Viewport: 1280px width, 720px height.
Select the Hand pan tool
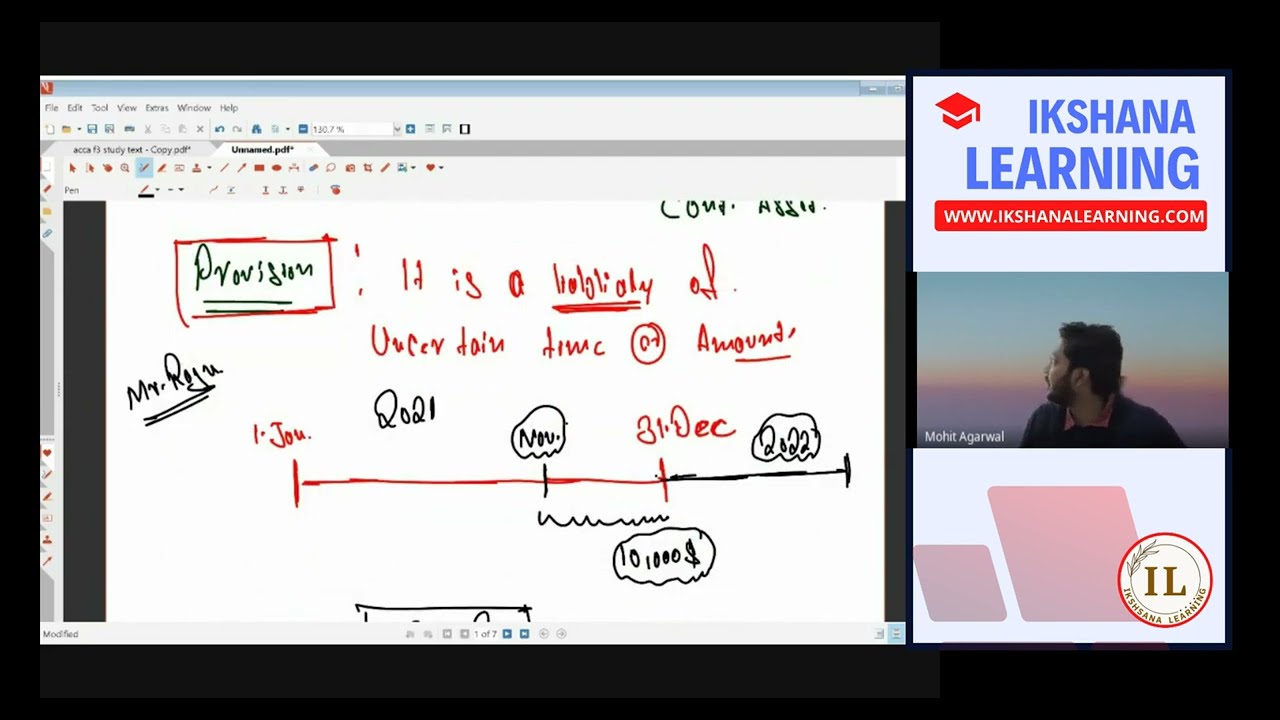pyautogui.click(x=108, y=168)
